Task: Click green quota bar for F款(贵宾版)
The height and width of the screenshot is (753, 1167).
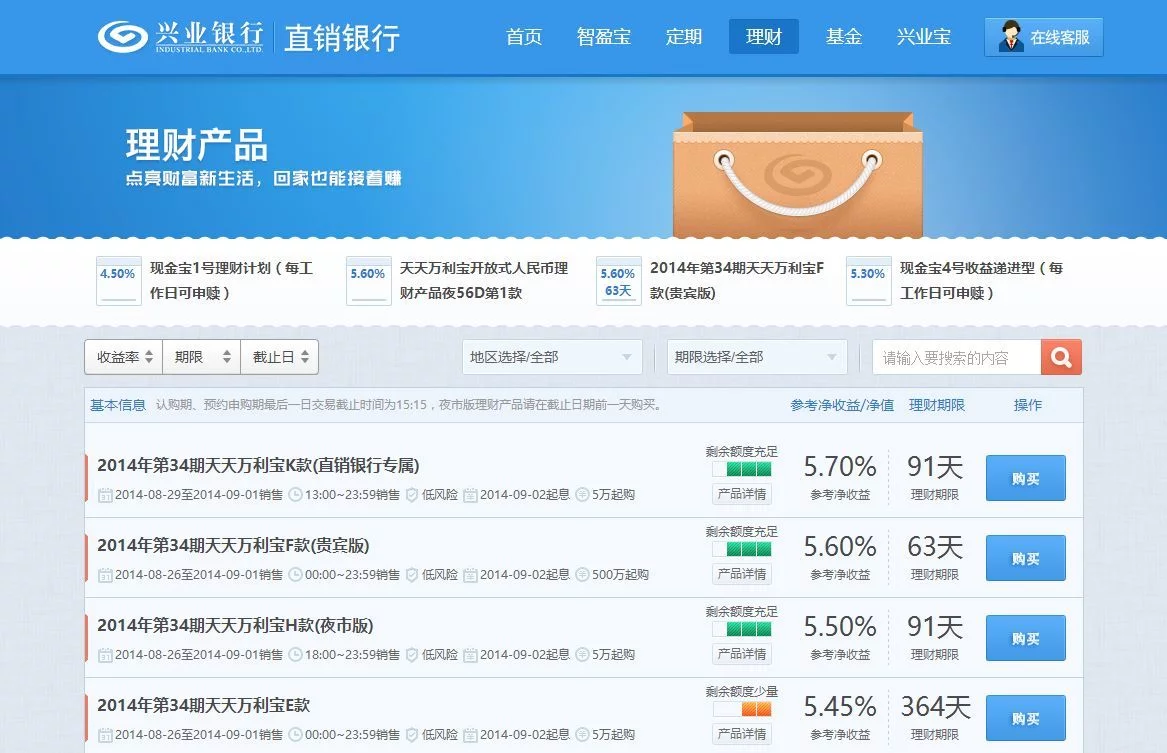Action: pyautogui.click(x=741, y=549)
